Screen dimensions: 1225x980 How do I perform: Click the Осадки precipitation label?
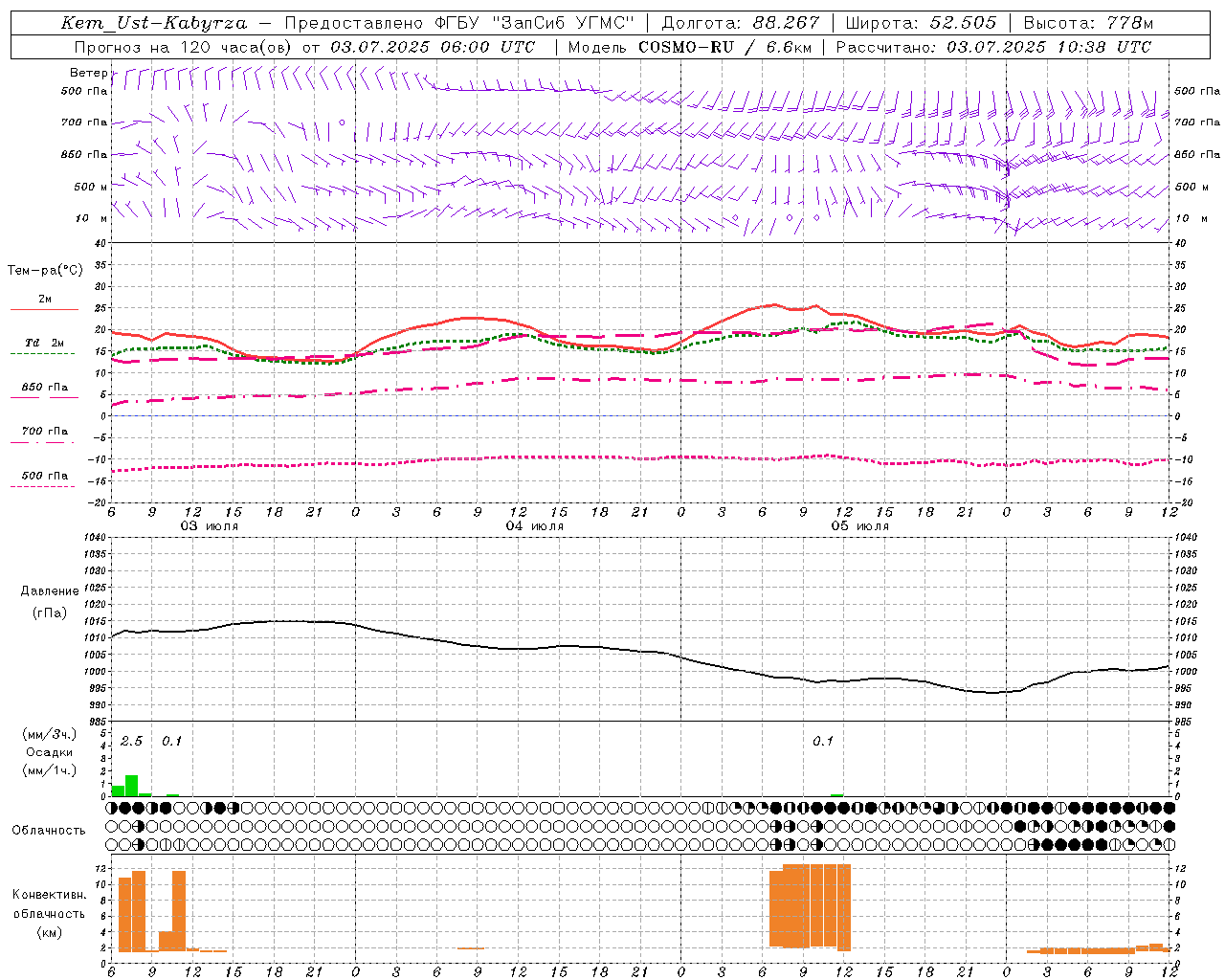point(50,752)
